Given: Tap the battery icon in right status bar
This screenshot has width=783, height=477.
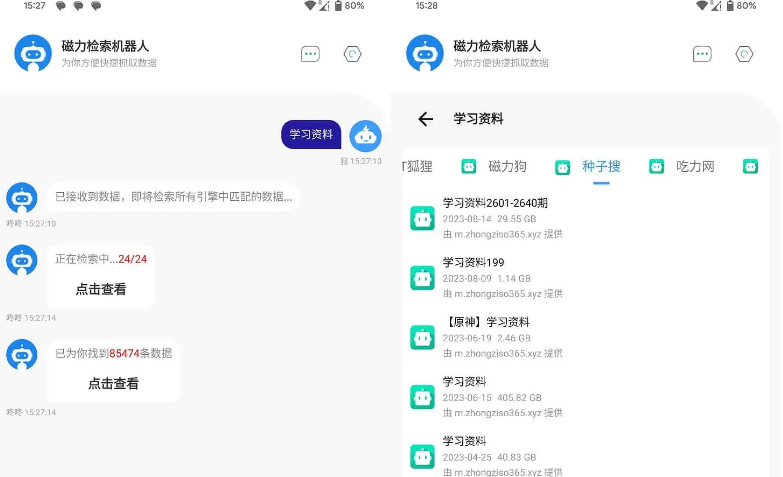Looking at the screenshot, I should (730, 5).
